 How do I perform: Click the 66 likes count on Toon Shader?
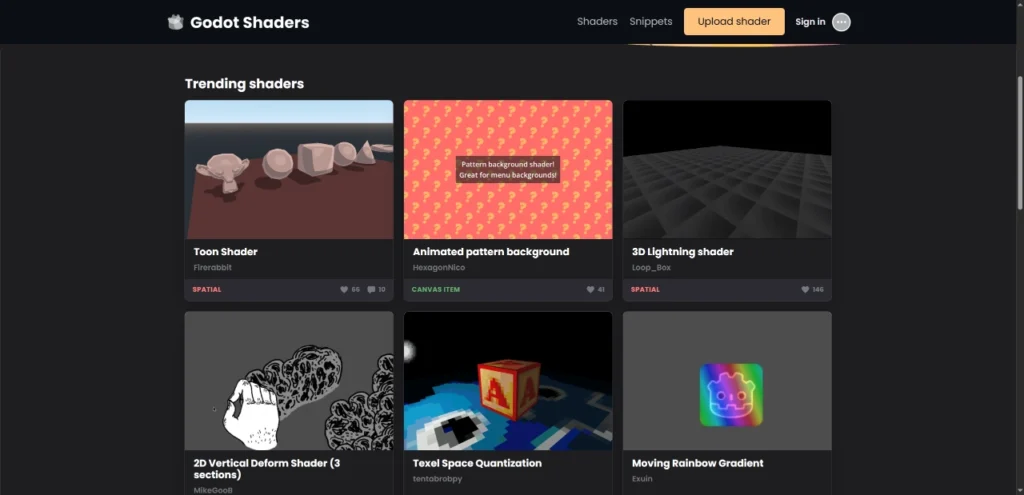click(356, 289)
